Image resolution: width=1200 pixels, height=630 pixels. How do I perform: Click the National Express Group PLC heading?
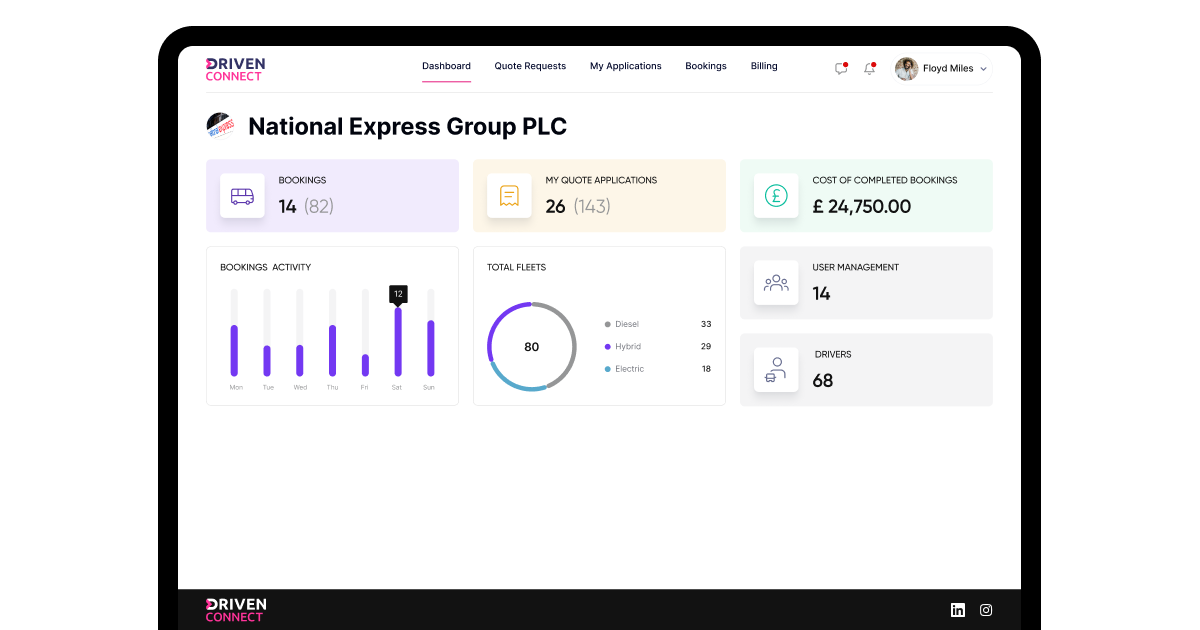407,126
